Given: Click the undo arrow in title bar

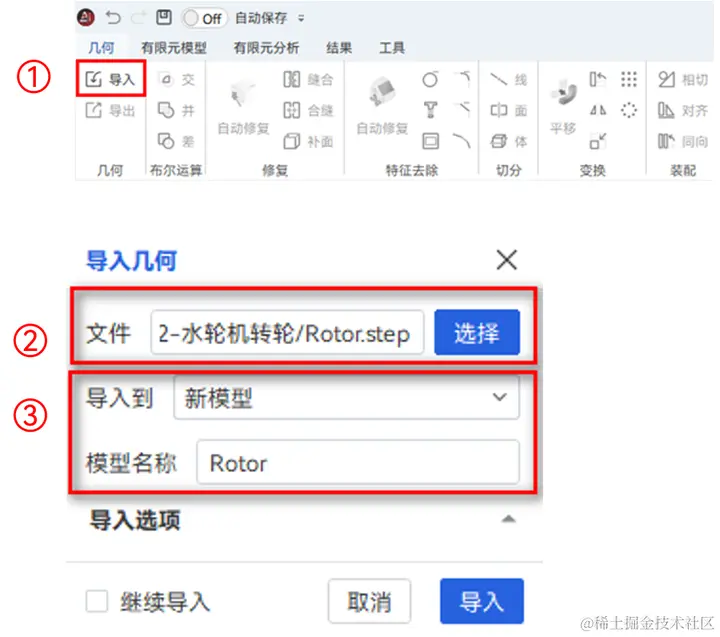Looking at the screenshot, I should tap(113, 18).
